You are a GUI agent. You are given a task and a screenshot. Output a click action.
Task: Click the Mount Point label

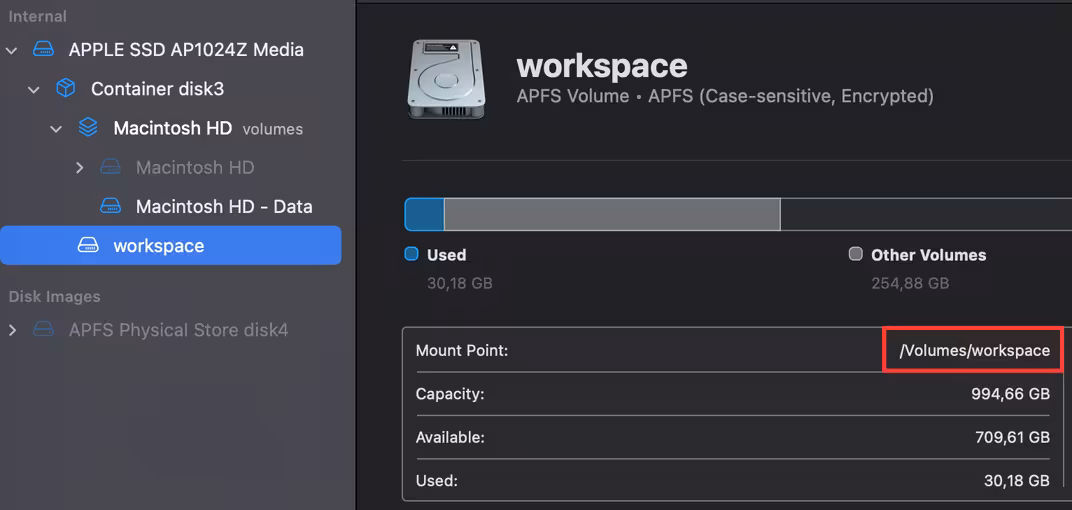click(462, 351)
